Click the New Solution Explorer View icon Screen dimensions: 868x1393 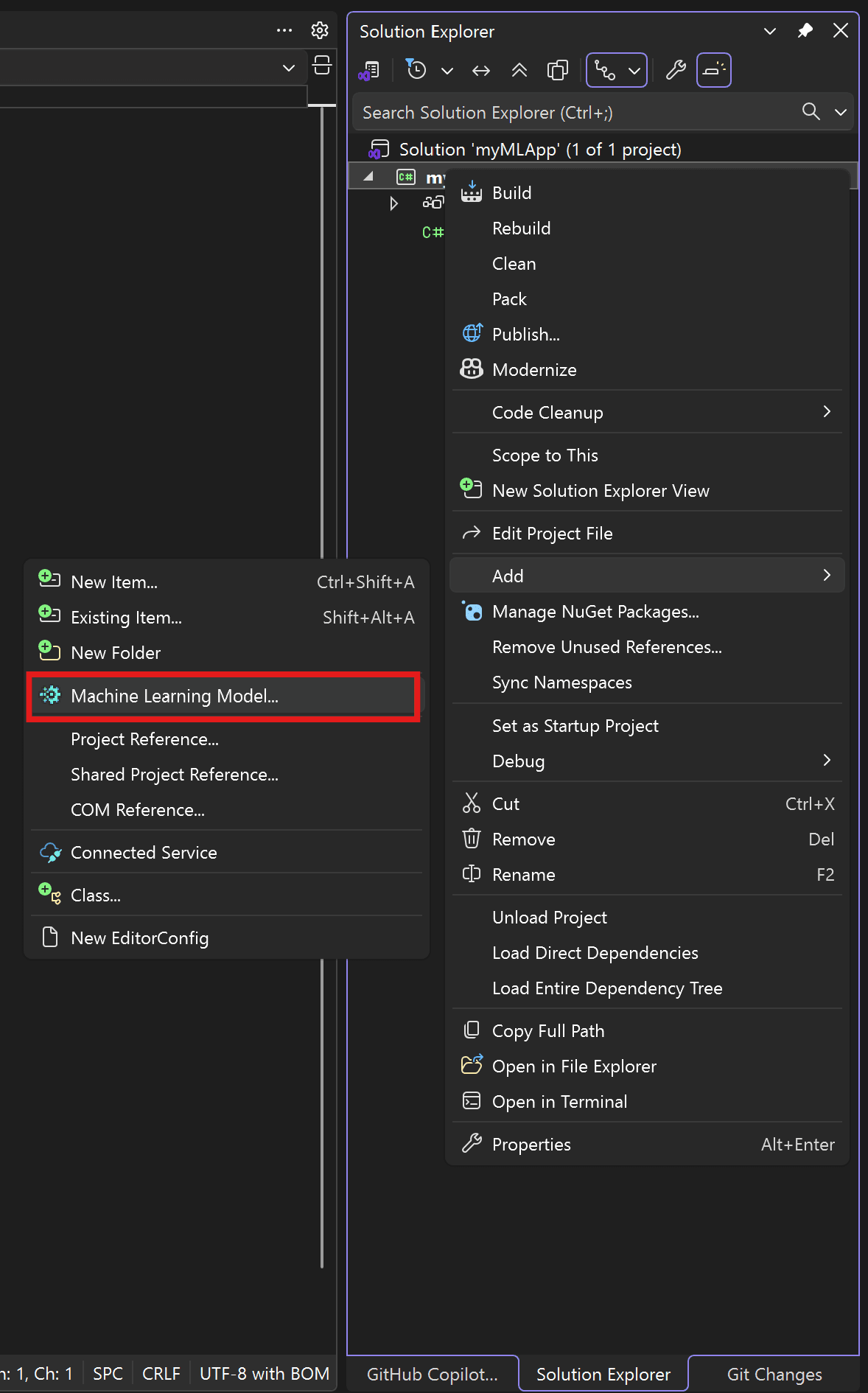tap(472, 489)
